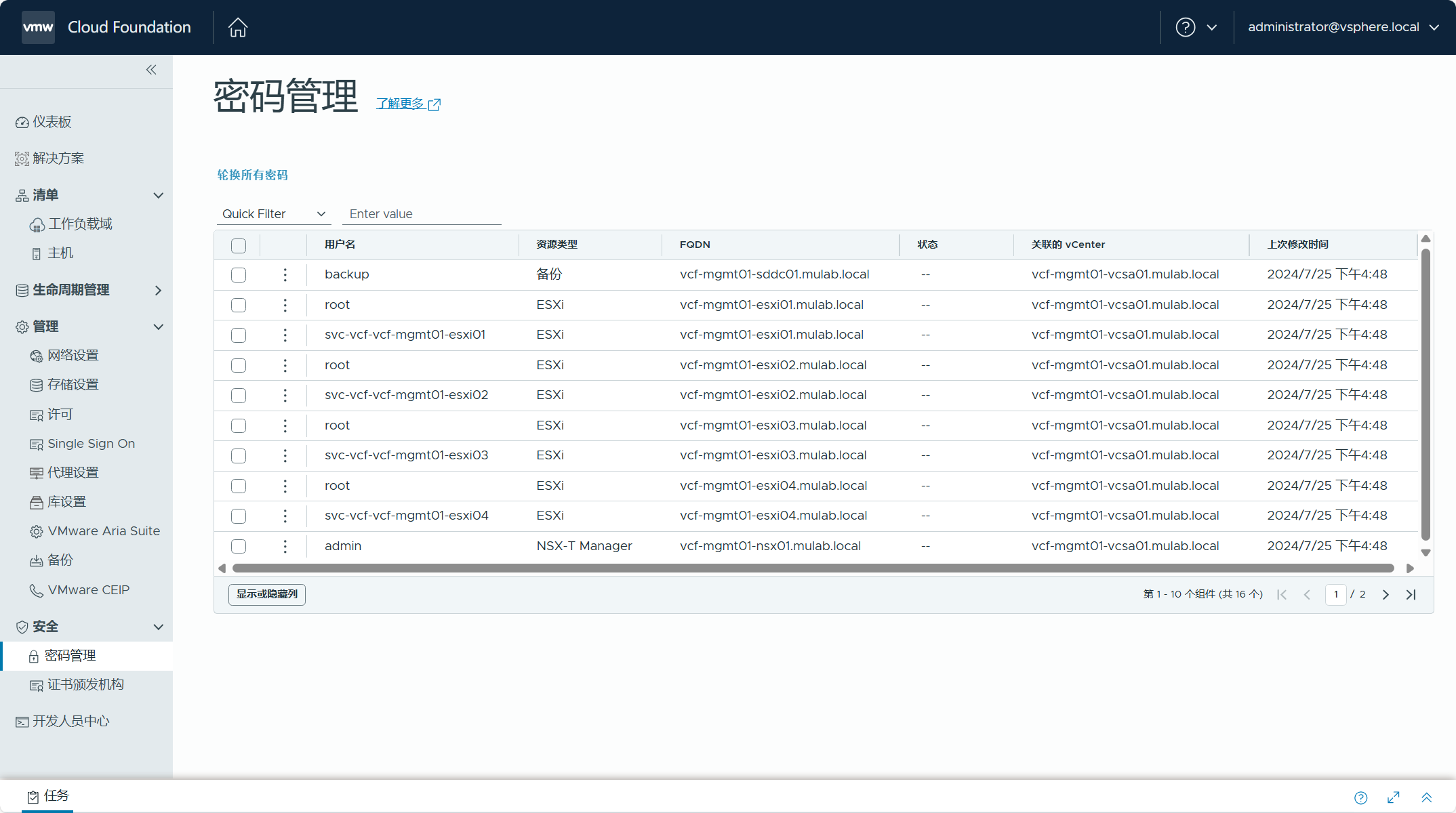Viewport: 1456px width, 813px height.
Task: Open 证书颁发机构 certificate authority
Action: (77, 684)
